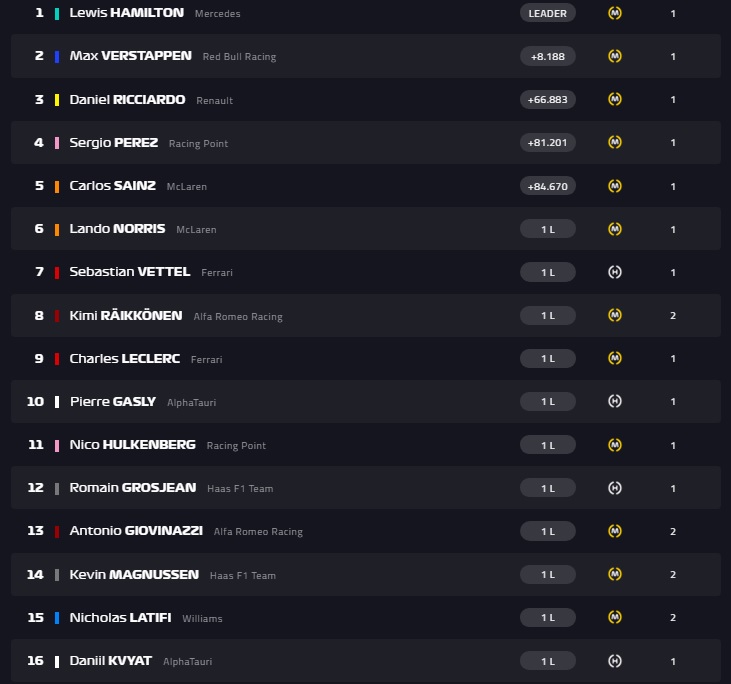Viewport: 731px width, 684px height.
Task: Click hard tyre icon in Gasly's row
Action: [615, 401]
